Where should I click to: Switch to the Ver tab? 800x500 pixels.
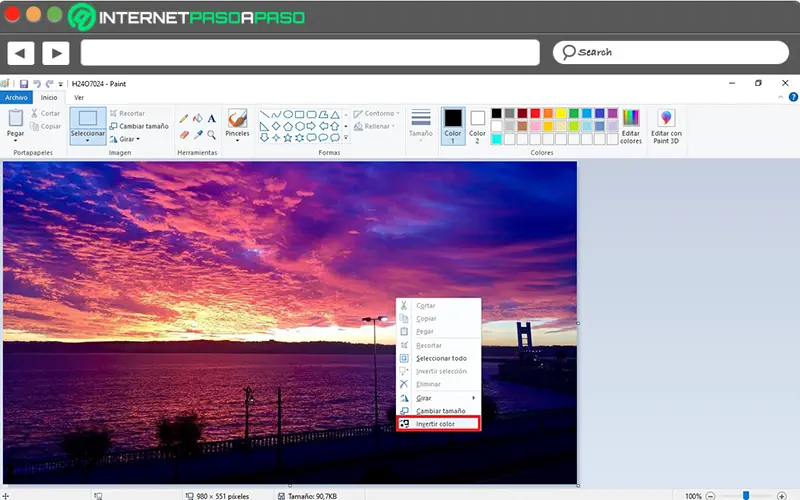79,97
